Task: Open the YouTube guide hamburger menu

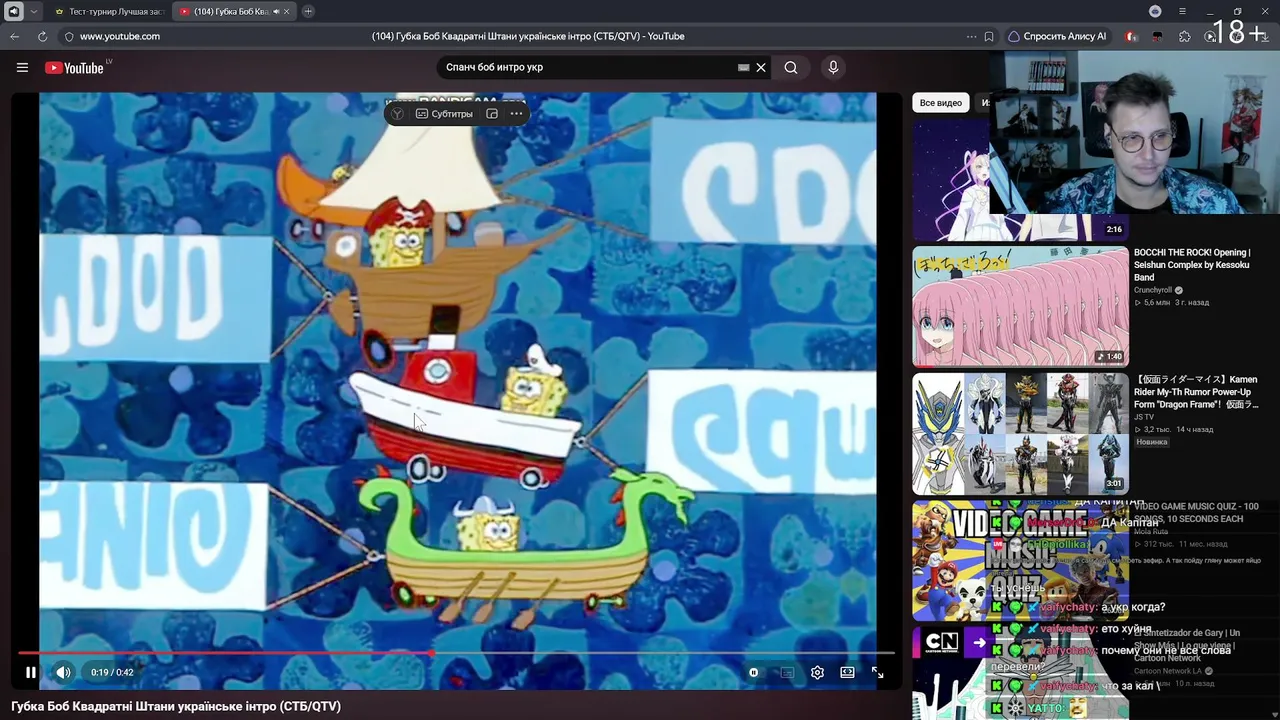Action: 22,67
